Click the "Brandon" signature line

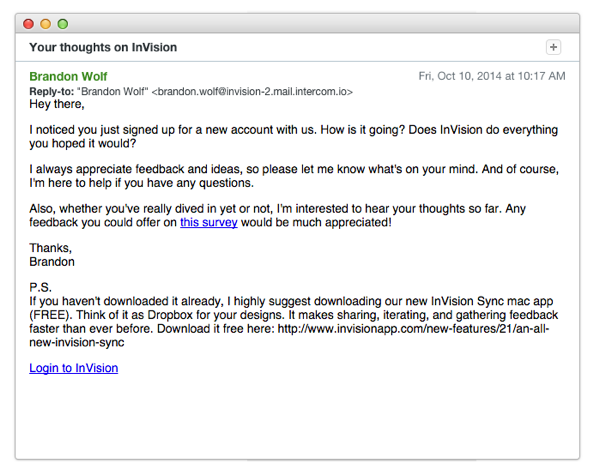click(x=52, y=262)
